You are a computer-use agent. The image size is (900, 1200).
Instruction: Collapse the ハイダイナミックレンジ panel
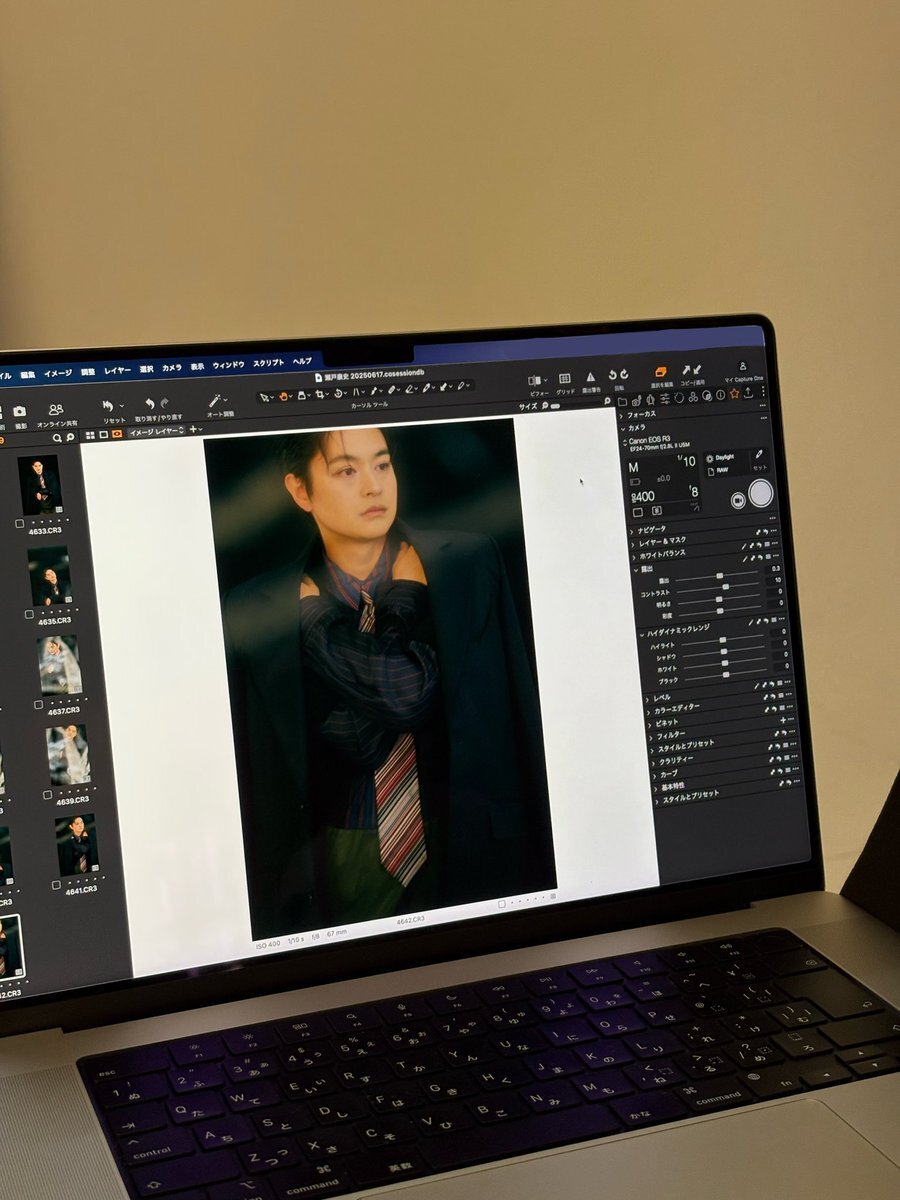point(642,634)
